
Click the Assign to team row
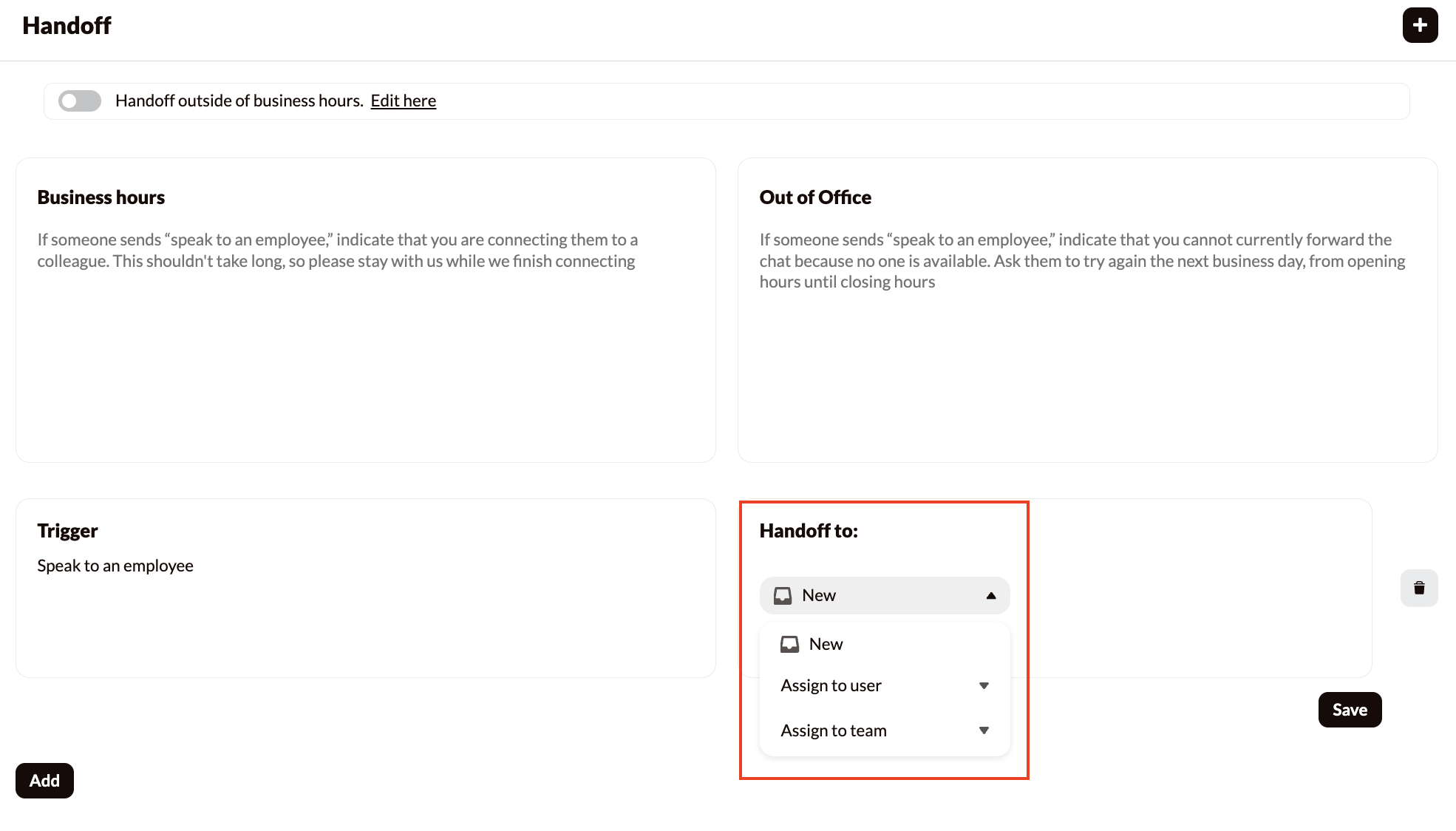834,730
